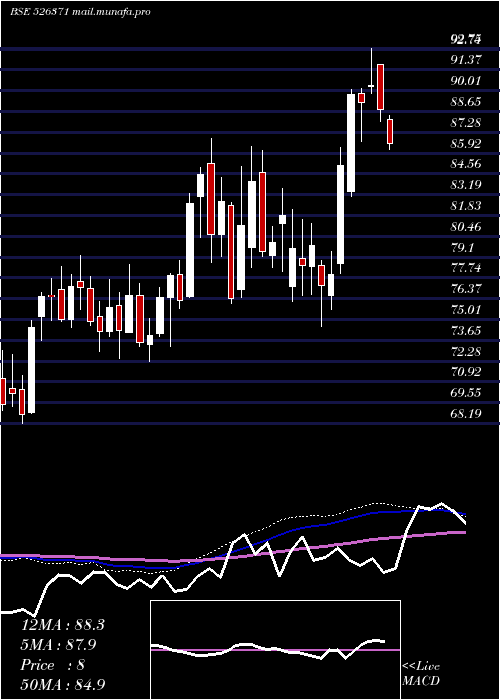Select the Price : 8 readout

[x=53, y=665]
